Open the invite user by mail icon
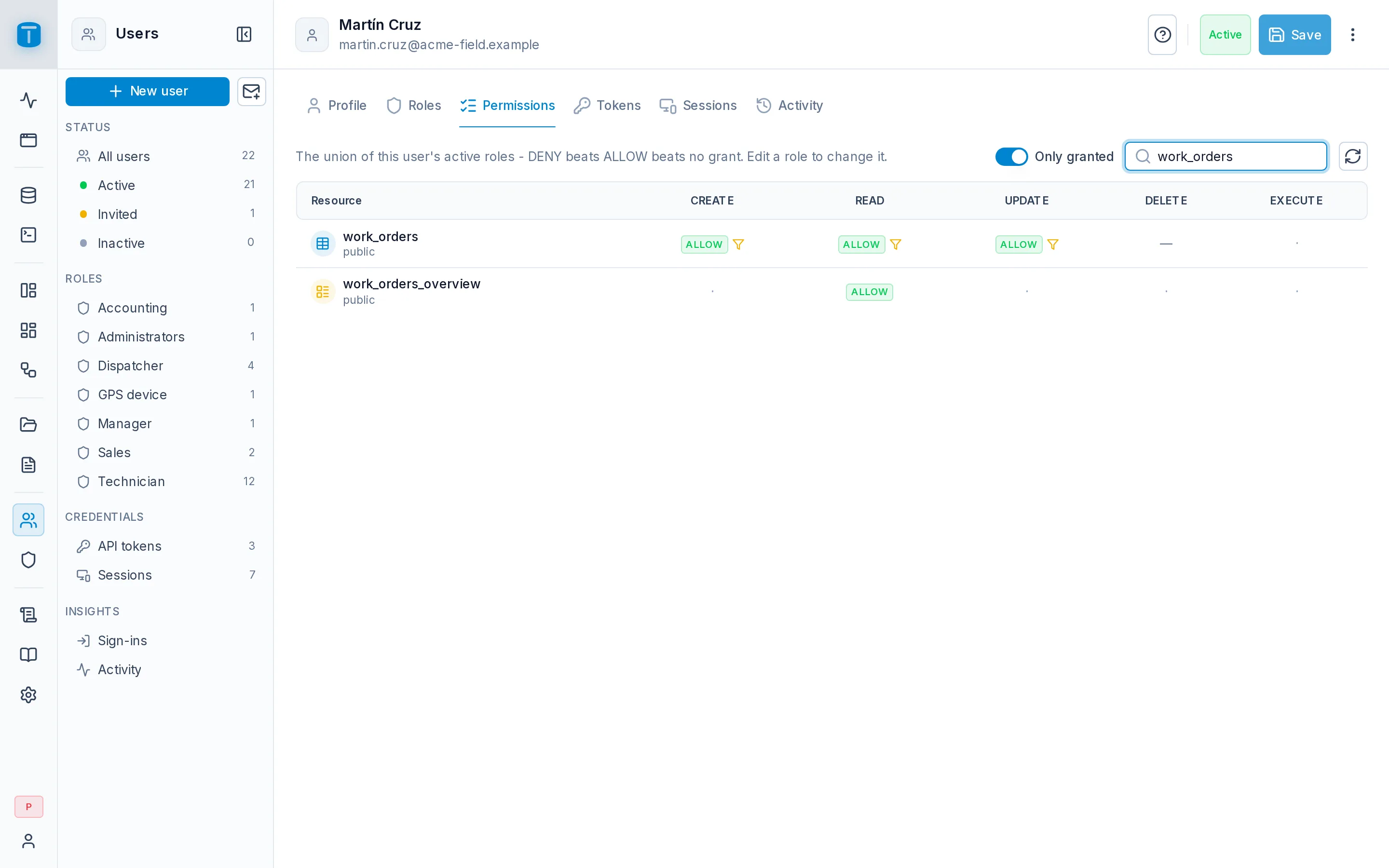Screen dimensions: 1389x868 (251, 91)
